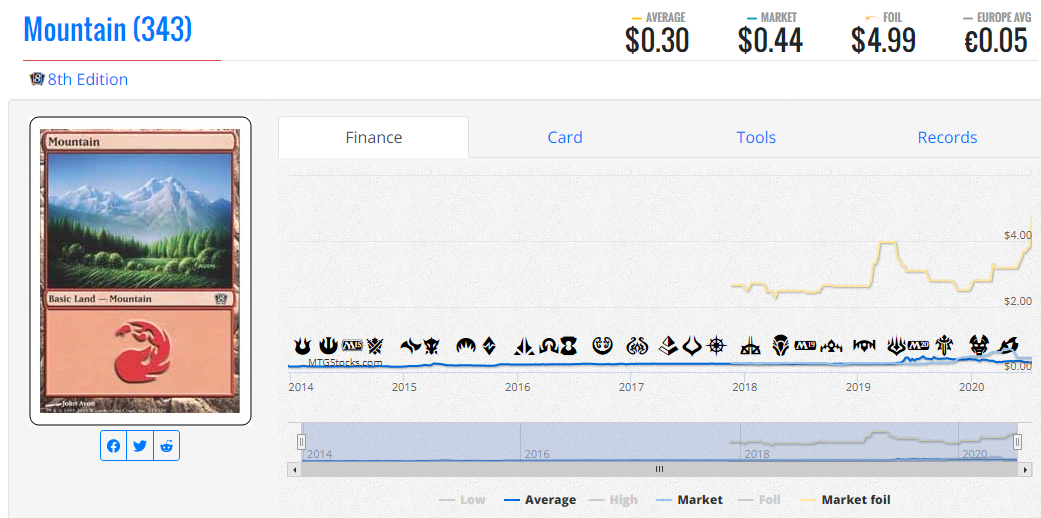This screenshot has height=518, width=1041.
Task: Open the Tools tab
Action: coord(756,137)
